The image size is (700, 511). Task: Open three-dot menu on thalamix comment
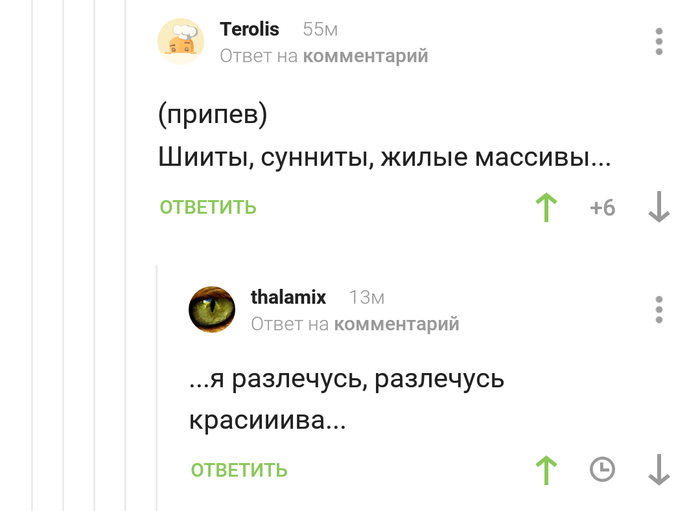click(658, 309)
